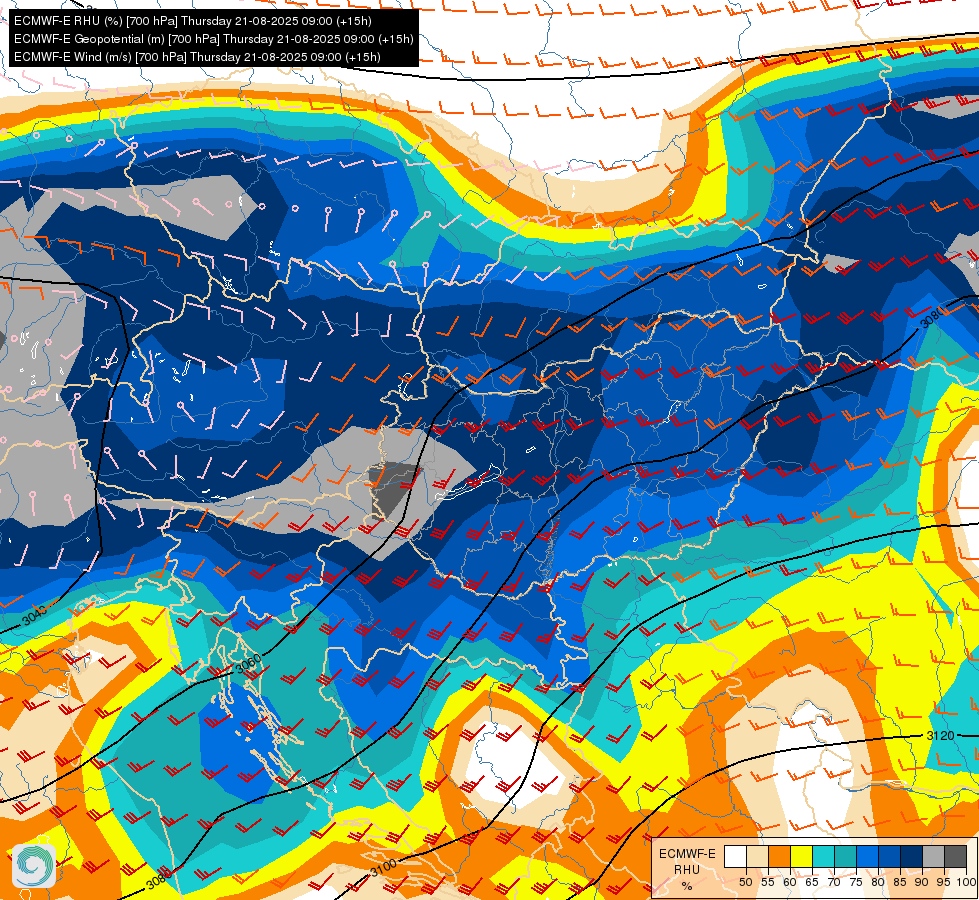Click legend tick value 70
The width and height of the screenshot is (979, 900).
pos(834,882)
